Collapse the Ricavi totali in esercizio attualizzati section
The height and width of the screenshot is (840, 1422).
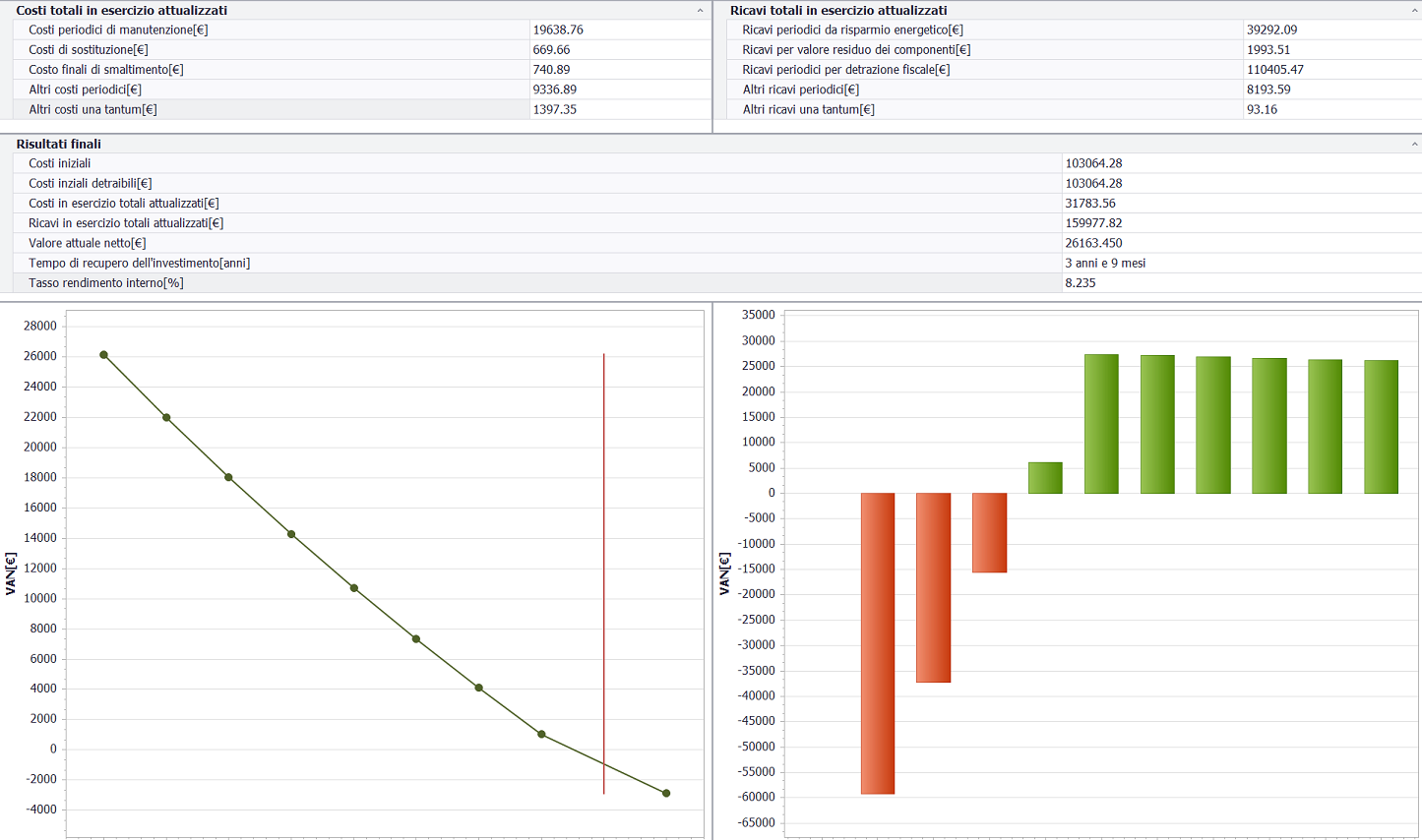click(x=1414, y=11)
